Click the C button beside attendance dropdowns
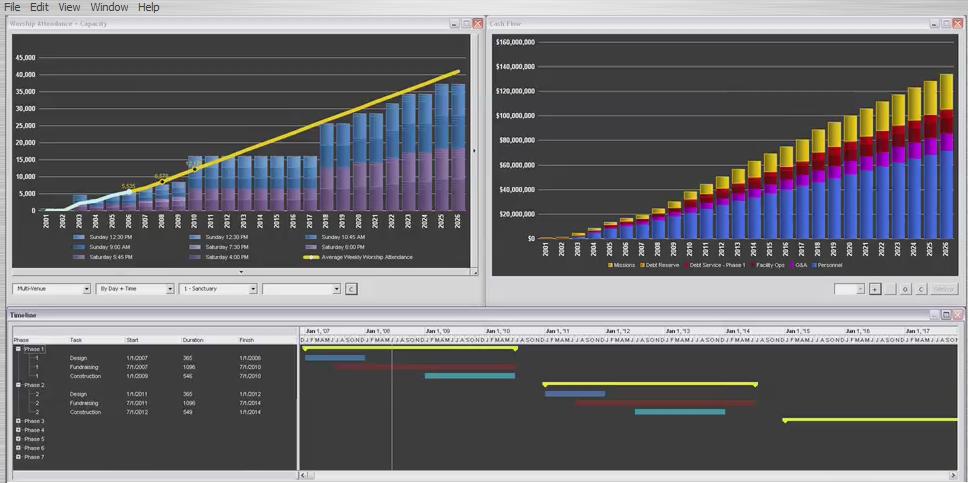 pyautogui.click(x=351, y=289)
